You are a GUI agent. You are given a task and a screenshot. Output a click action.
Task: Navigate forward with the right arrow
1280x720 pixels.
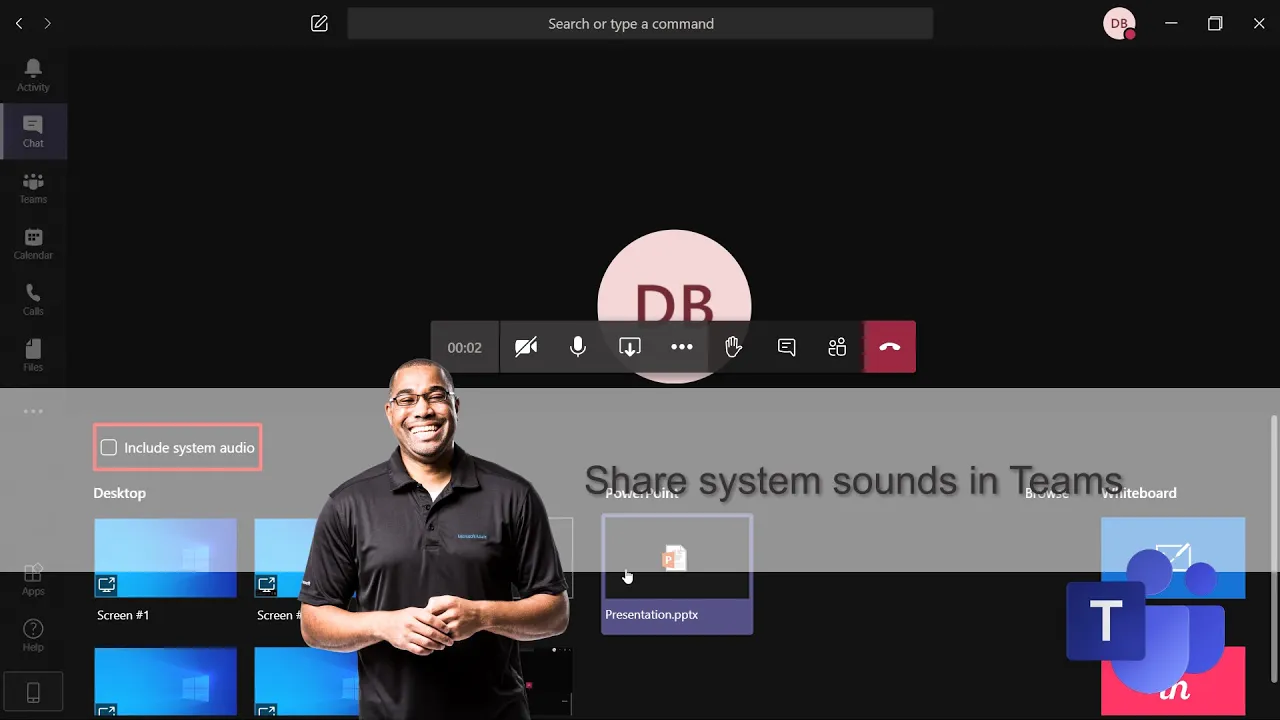click(x=47, y=23)
